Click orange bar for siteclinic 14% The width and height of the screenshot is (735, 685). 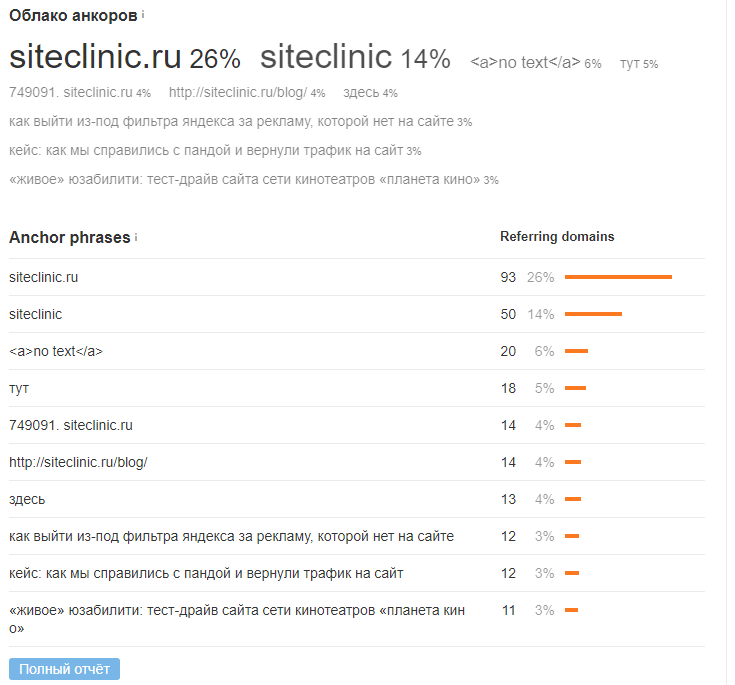pos(593,314)
